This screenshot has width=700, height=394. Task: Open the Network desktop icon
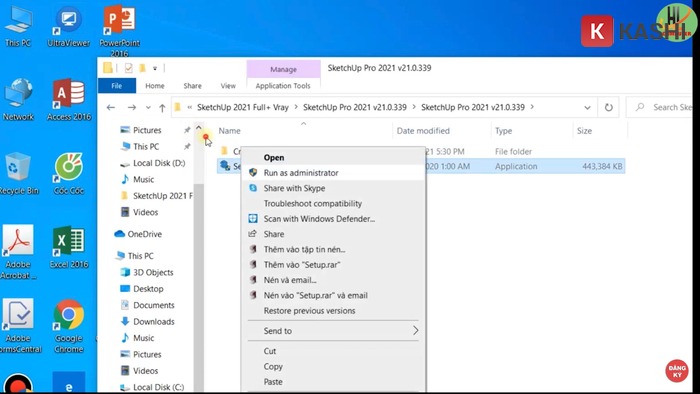[18, 100]
